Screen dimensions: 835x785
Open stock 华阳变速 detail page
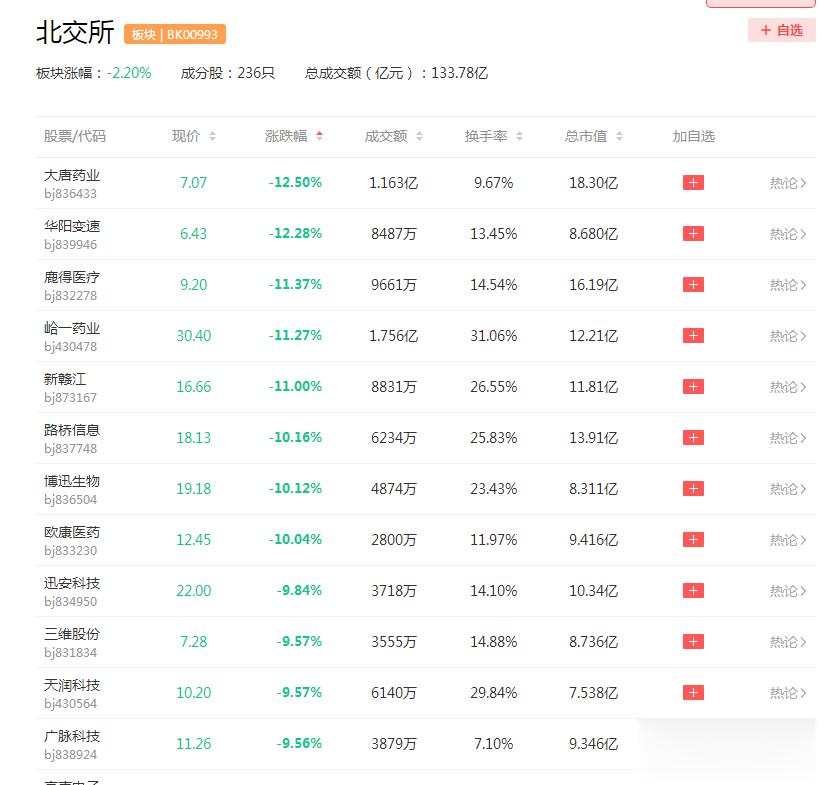point(72,226)
